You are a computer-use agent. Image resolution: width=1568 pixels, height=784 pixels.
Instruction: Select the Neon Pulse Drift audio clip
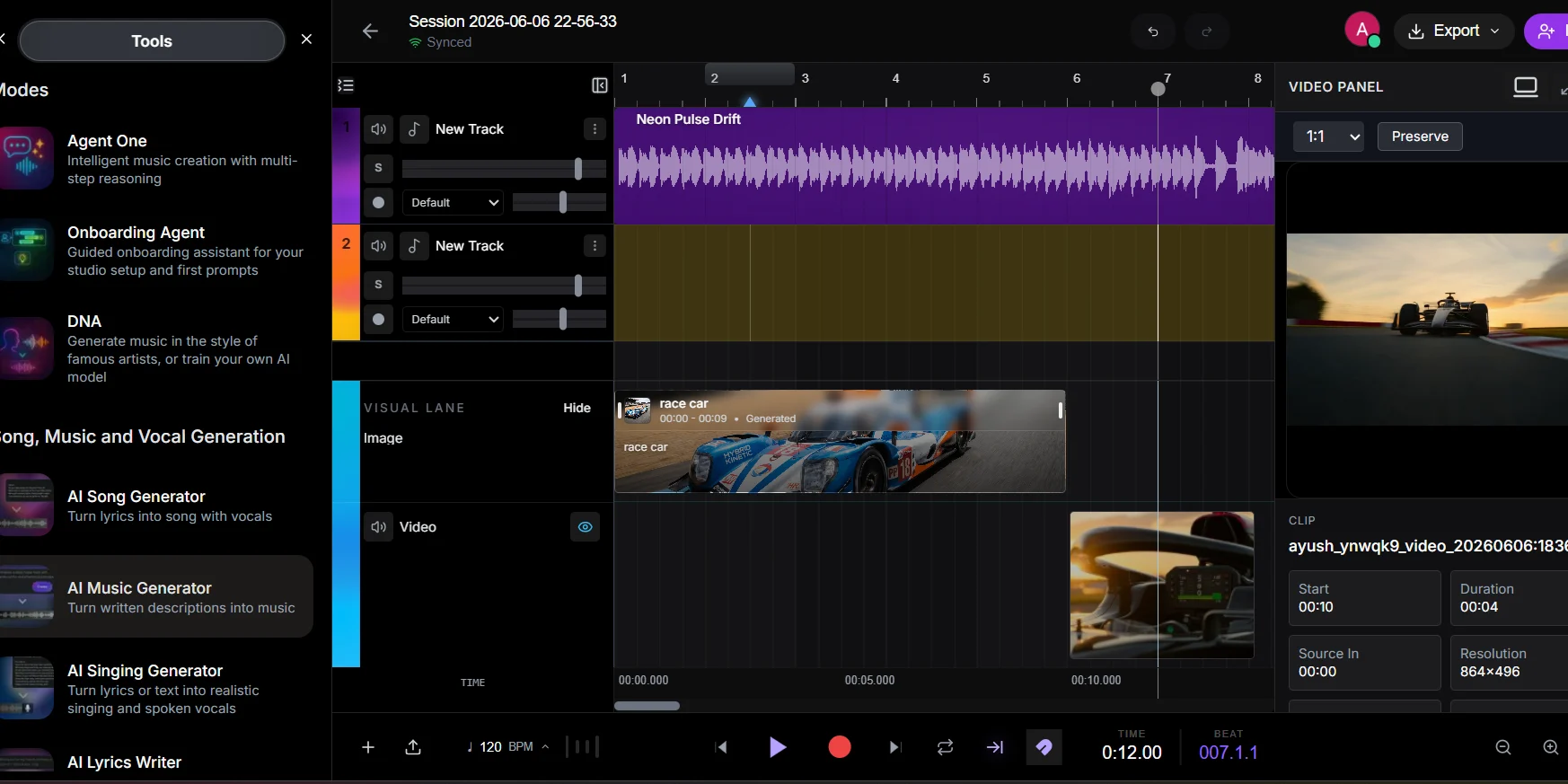(944, 166)
